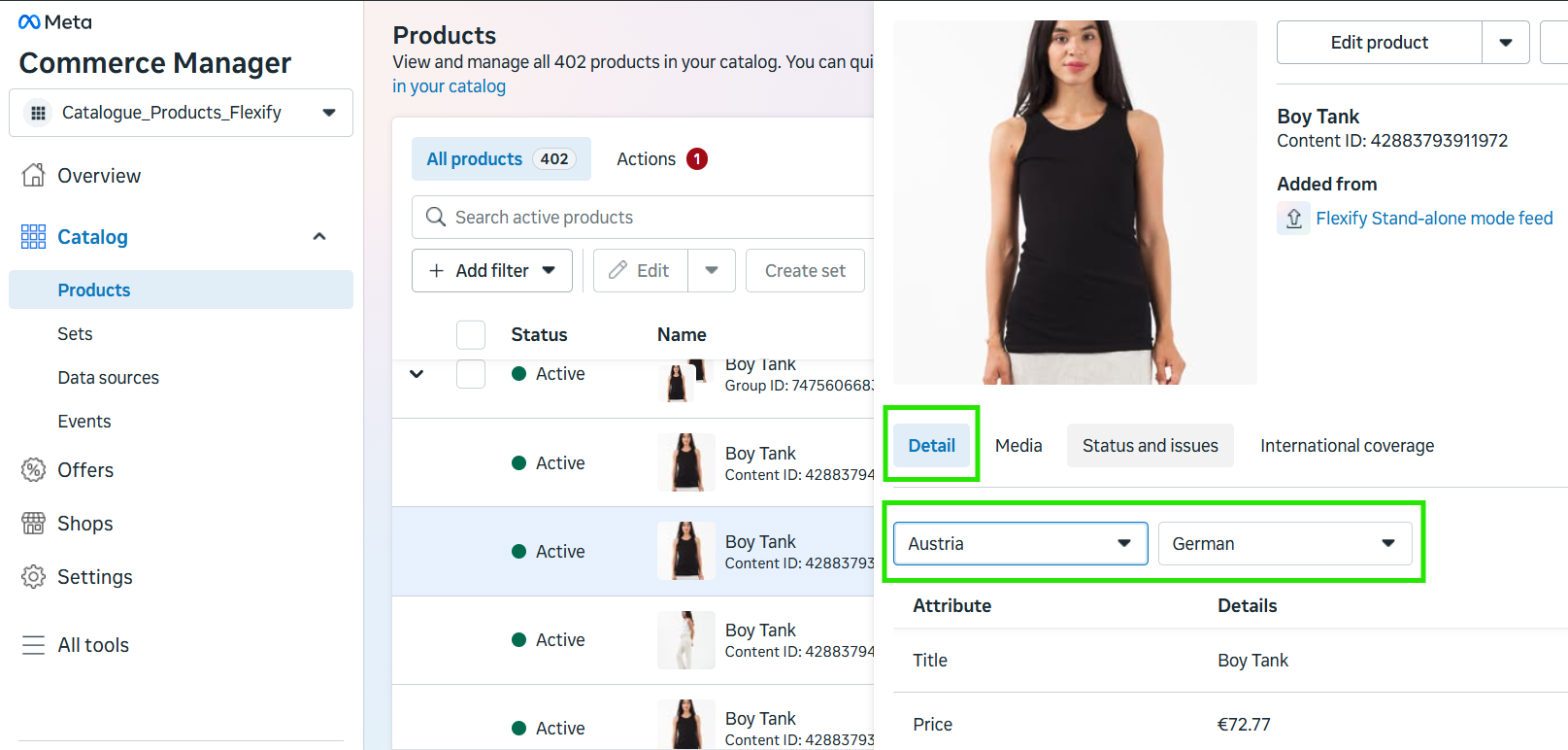Click the Add filter button

point(492,270)
